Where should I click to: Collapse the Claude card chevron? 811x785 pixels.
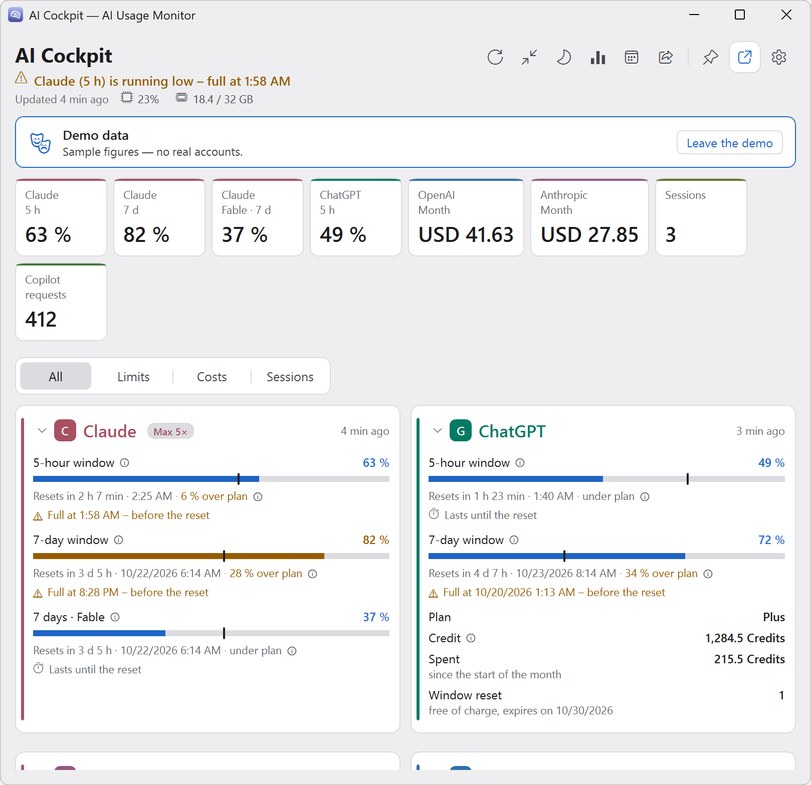[x=42, y=430]
